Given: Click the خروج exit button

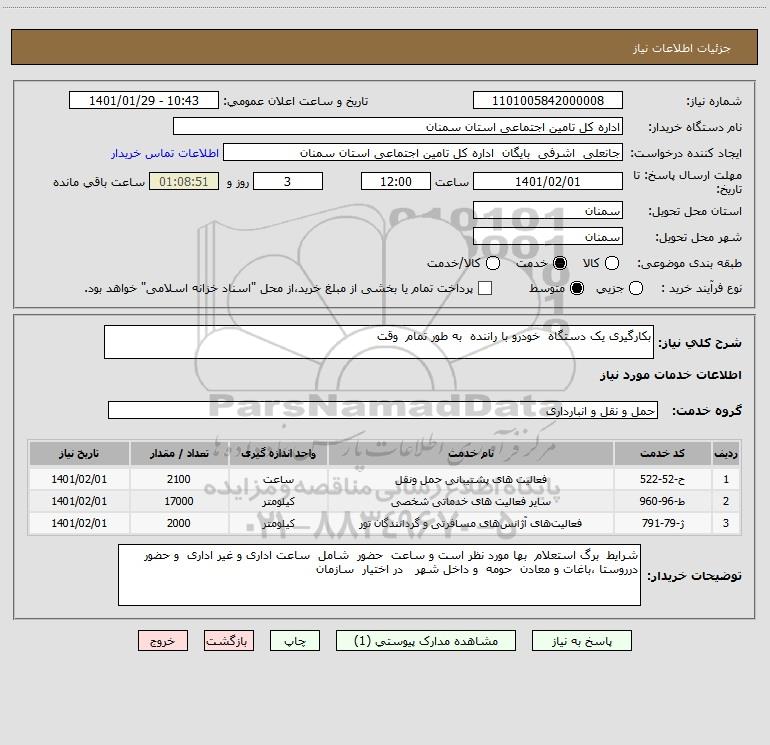Looking at the screenshot, I should pos(163,641).
